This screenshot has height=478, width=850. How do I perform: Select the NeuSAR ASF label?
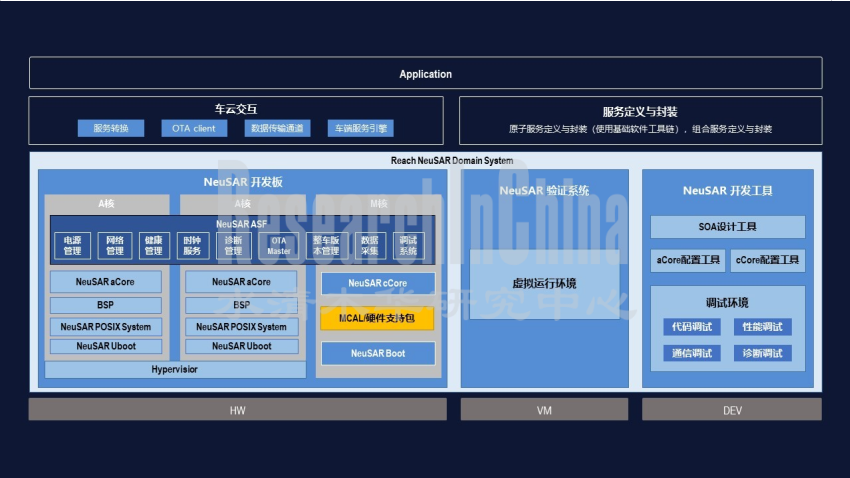(242, 224)
